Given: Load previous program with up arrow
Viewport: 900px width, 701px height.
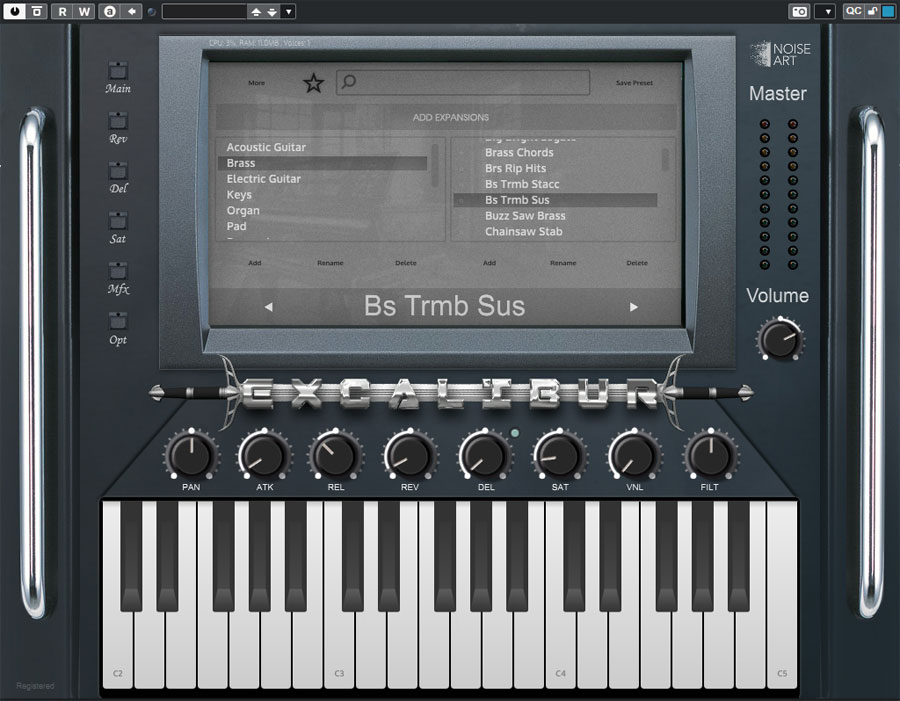Looking at the screenshot, I should pyautogui.click(x=256, y=11).
